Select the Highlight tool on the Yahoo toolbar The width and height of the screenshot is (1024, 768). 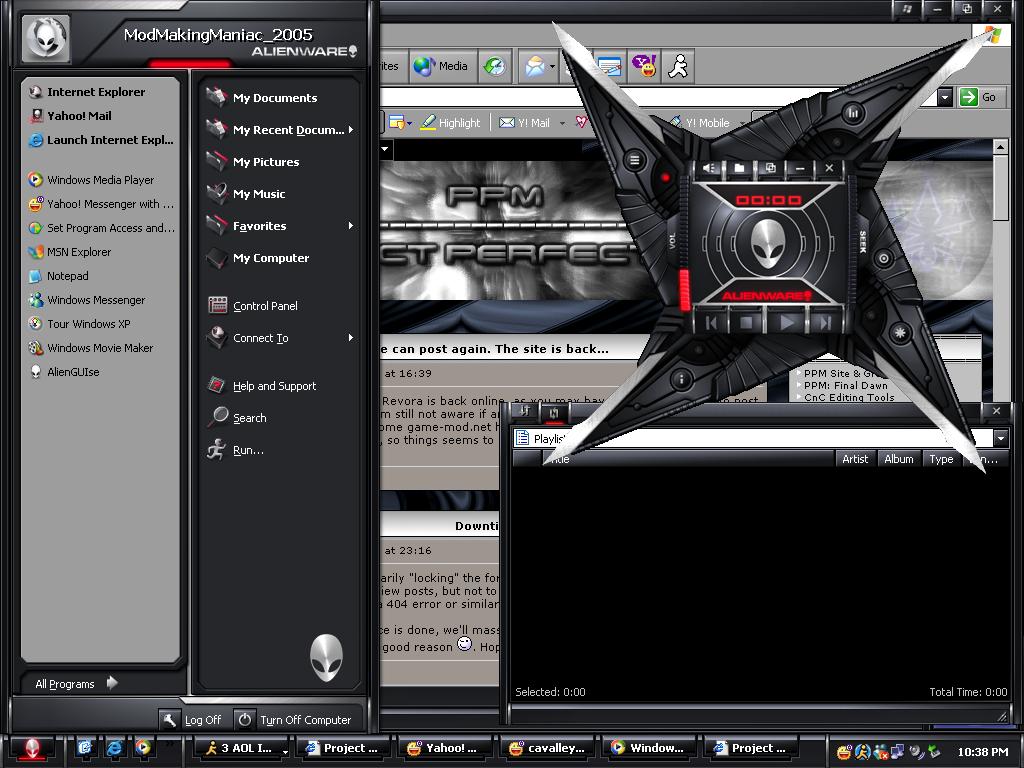pyautogui.click(x=452, y=122)
